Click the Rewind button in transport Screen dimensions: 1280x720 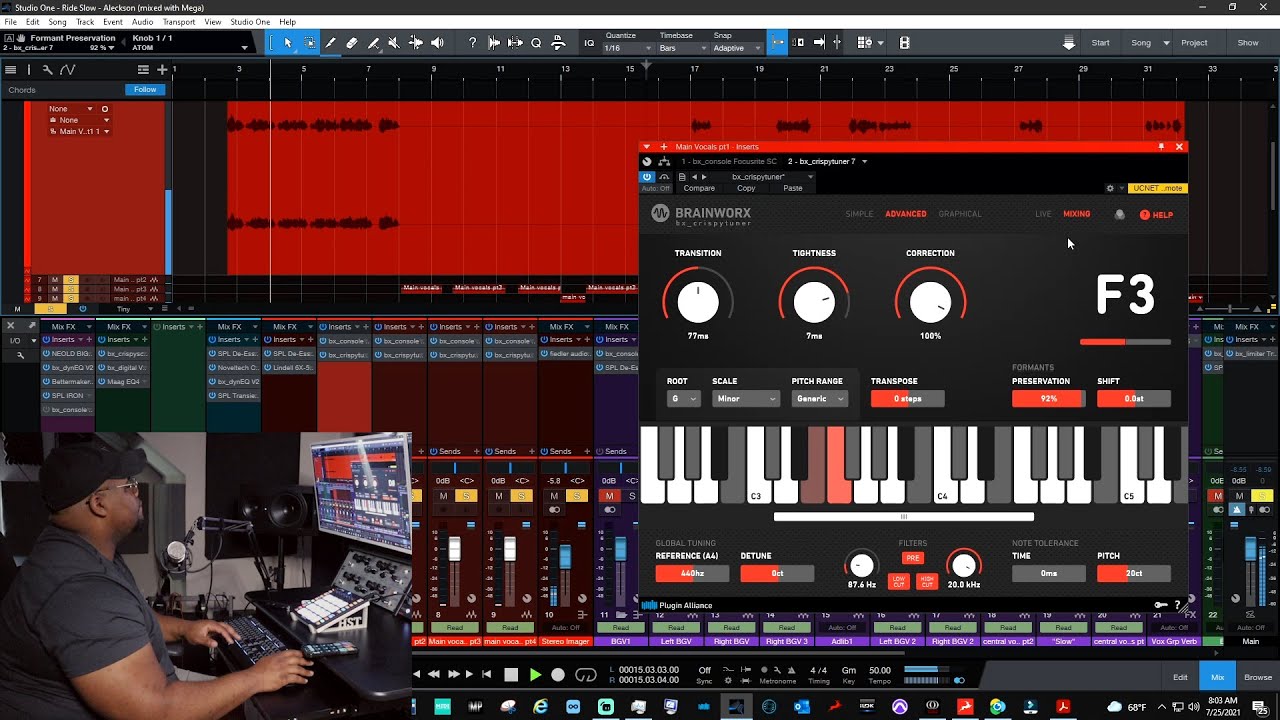(x=434, y=675)
